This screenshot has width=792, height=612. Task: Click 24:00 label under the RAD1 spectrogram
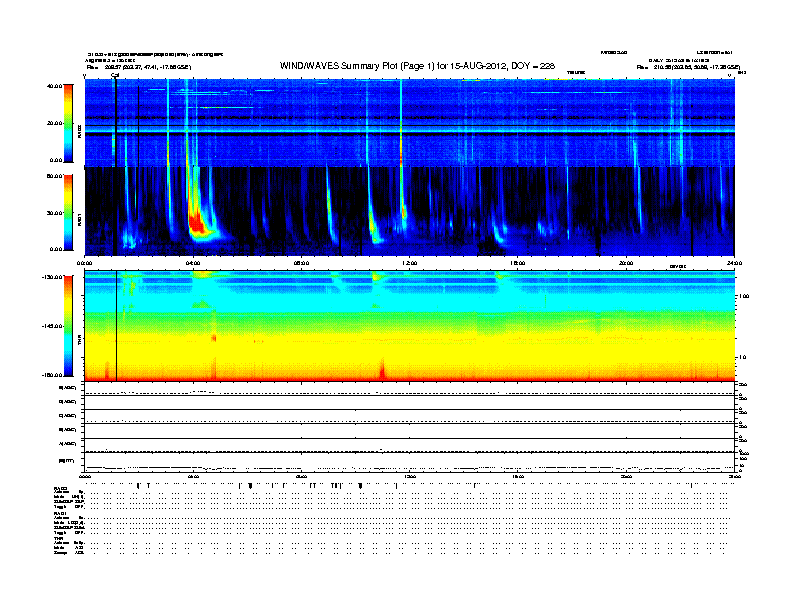pyautogui.click(x=734, y=263)
